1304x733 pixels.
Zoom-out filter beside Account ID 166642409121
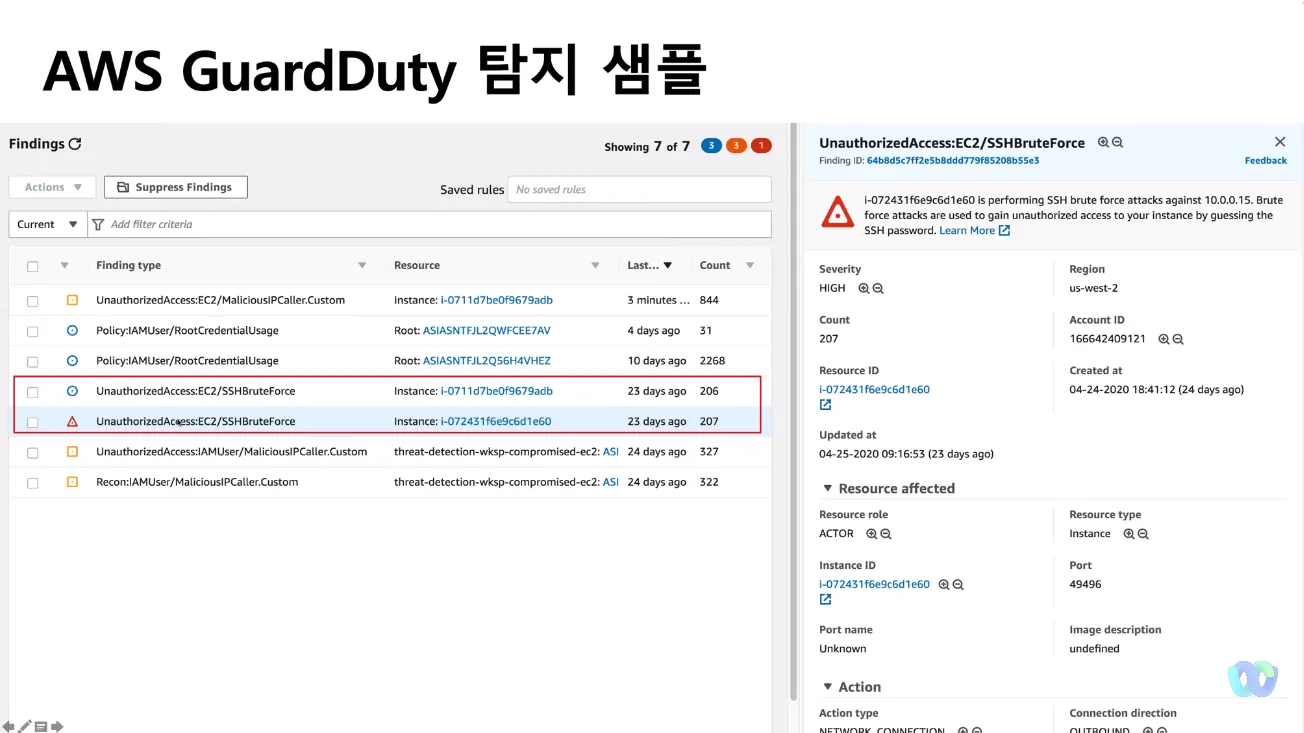click(1178, 339)
